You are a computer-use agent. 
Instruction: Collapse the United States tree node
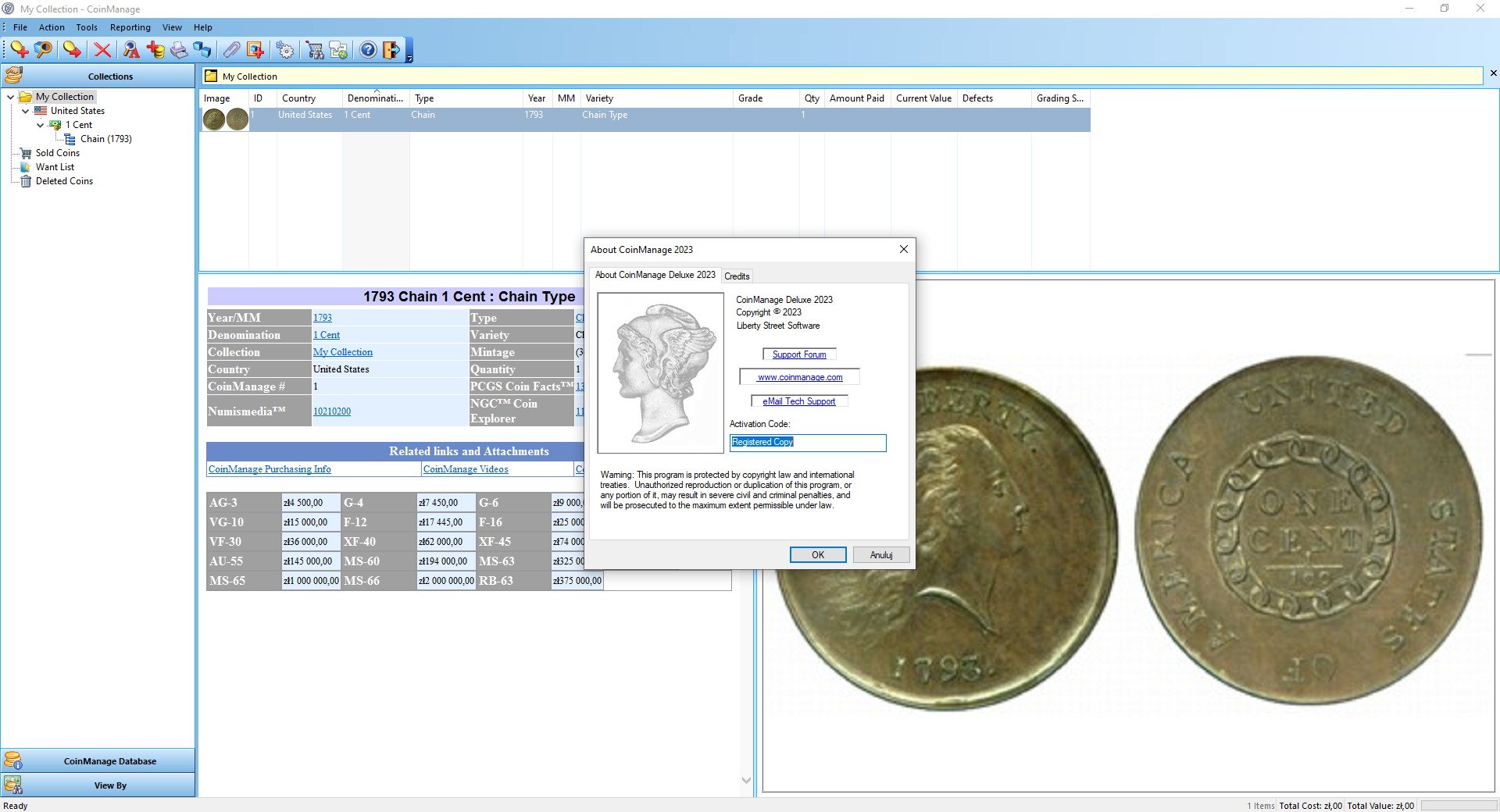(26, 111)
